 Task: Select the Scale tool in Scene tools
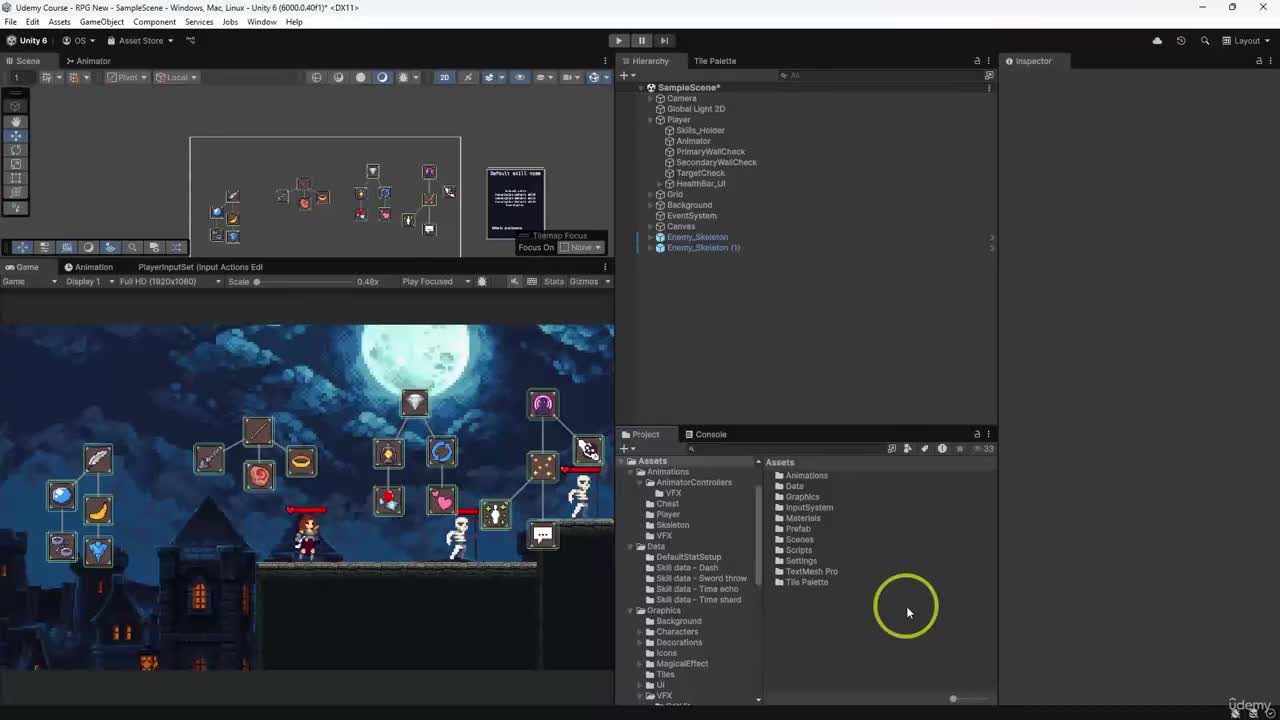pos(16,163)
